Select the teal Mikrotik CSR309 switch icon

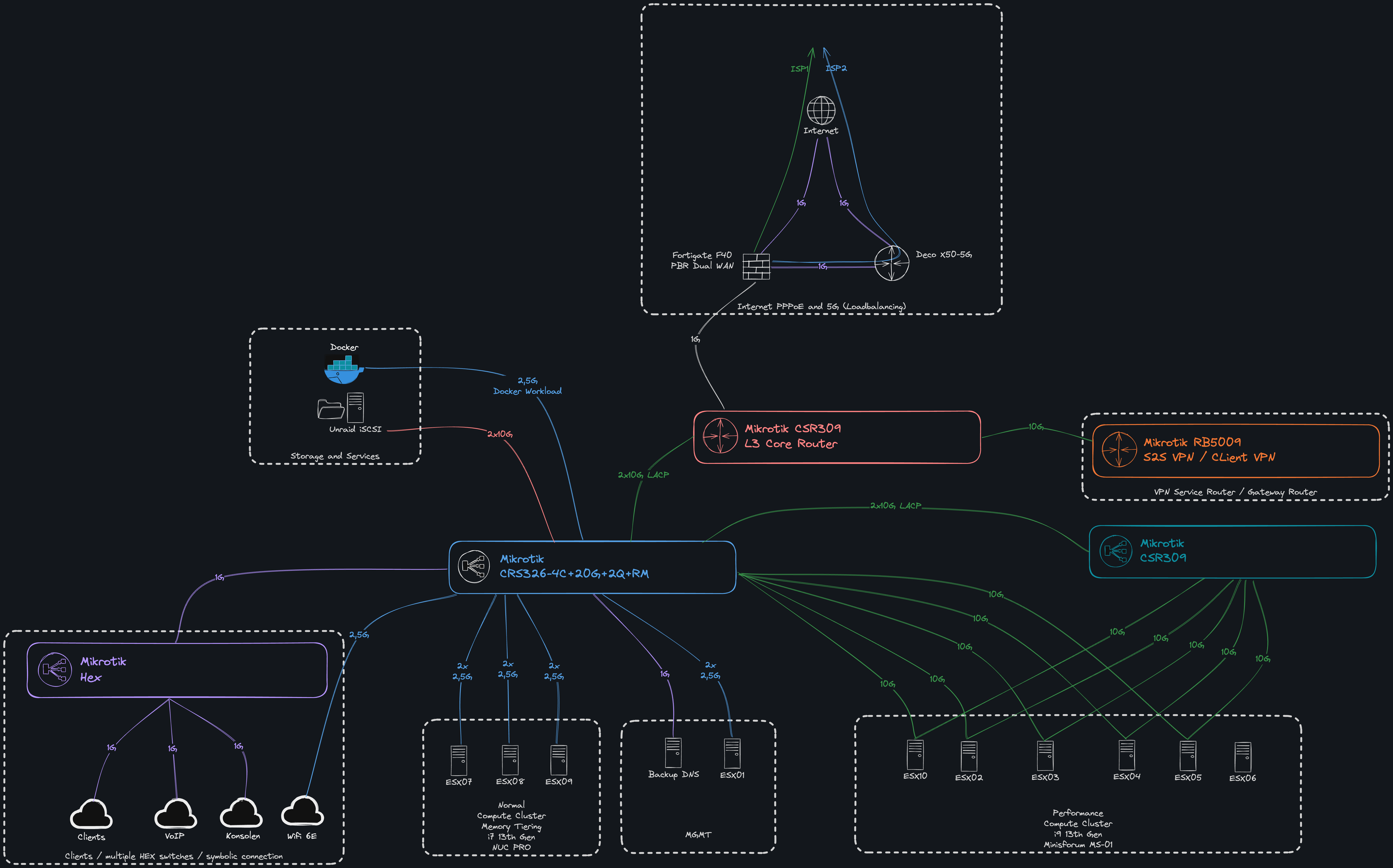click(x=1116, y=551)
